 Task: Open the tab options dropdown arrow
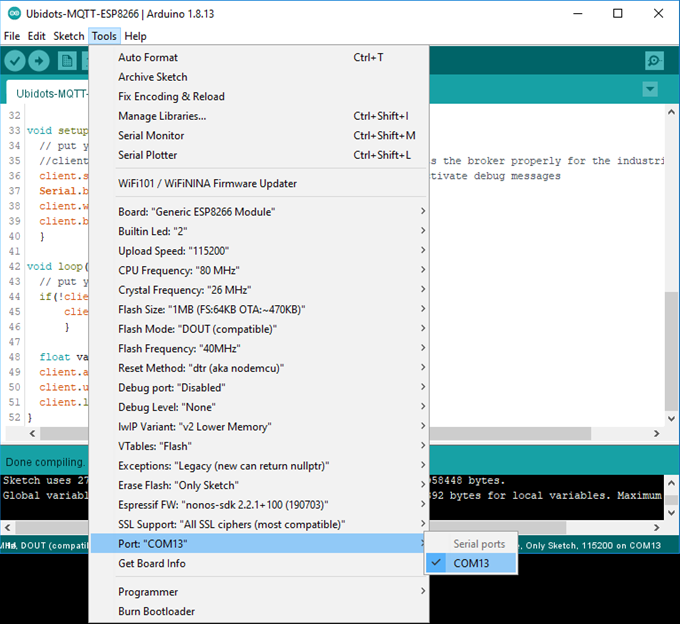coord(650,89)
